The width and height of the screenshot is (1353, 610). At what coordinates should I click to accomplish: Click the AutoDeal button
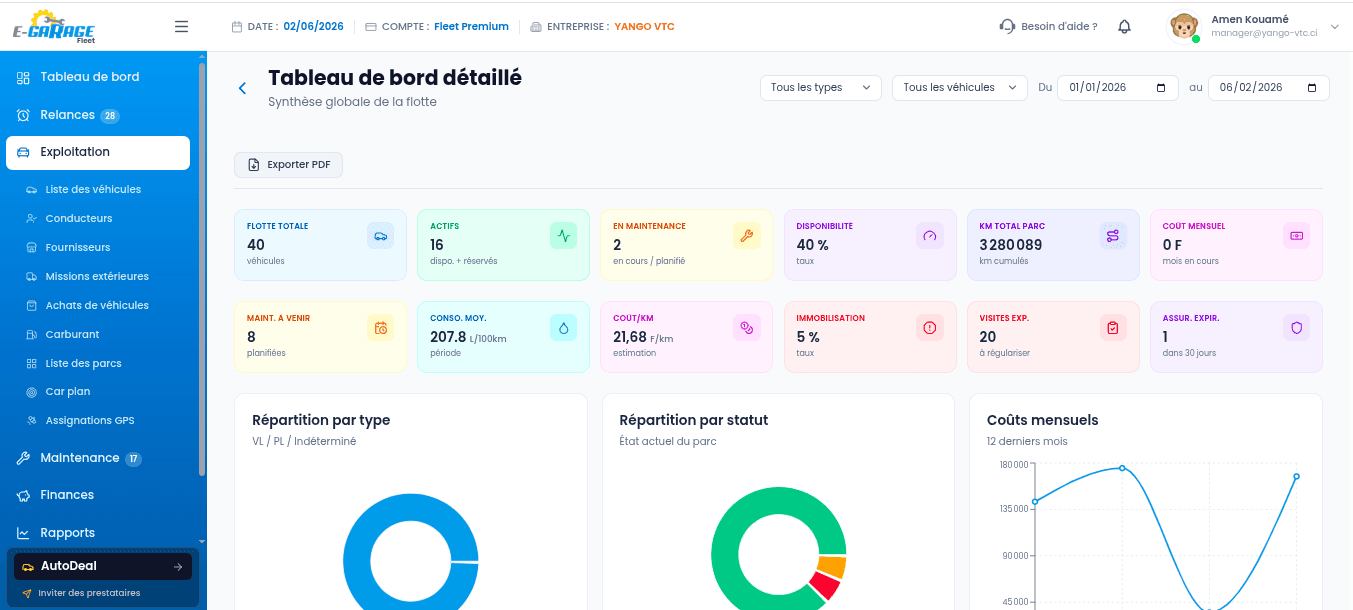tap(102, 567)
